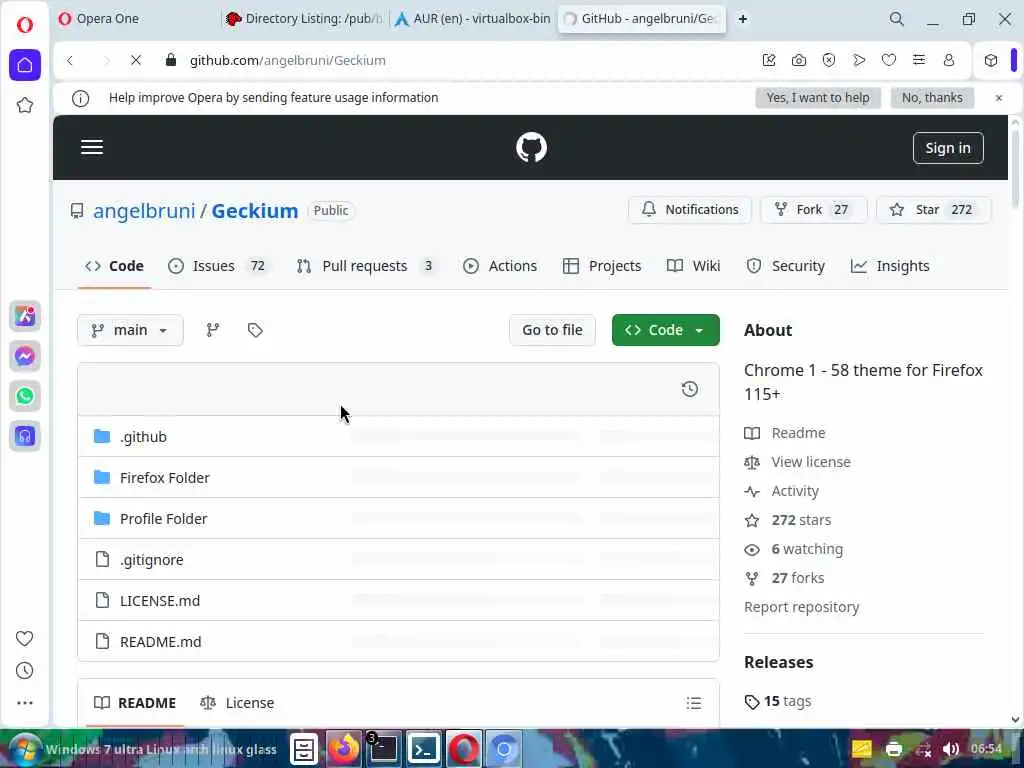The width and height of the screenshot is (1024, 768).
Task: Go to GitHub homepage logo
Action: click(x=532, y=148)
